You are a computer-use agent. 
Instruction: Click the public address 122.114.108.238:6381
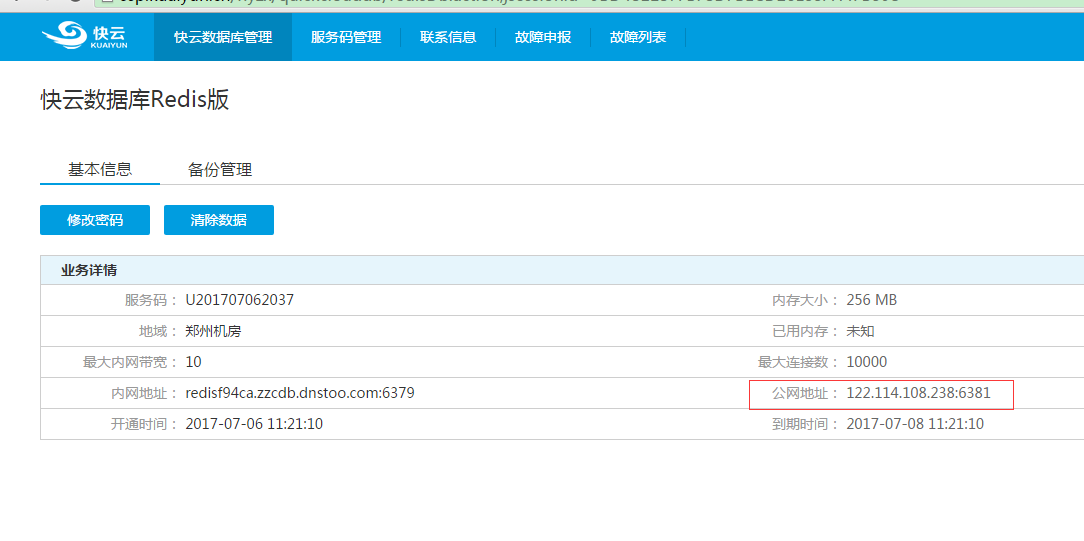[918, 393]
